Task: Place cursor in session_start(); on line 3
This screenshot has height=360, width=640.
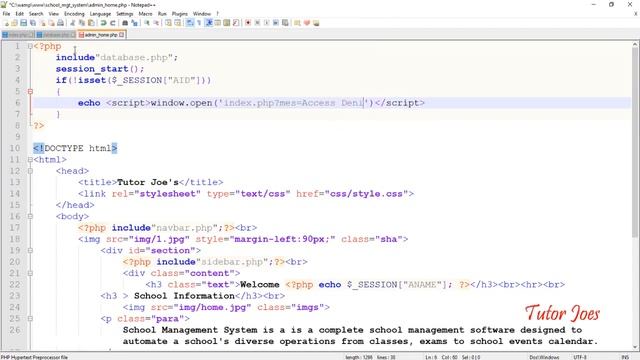Action: 100,69
